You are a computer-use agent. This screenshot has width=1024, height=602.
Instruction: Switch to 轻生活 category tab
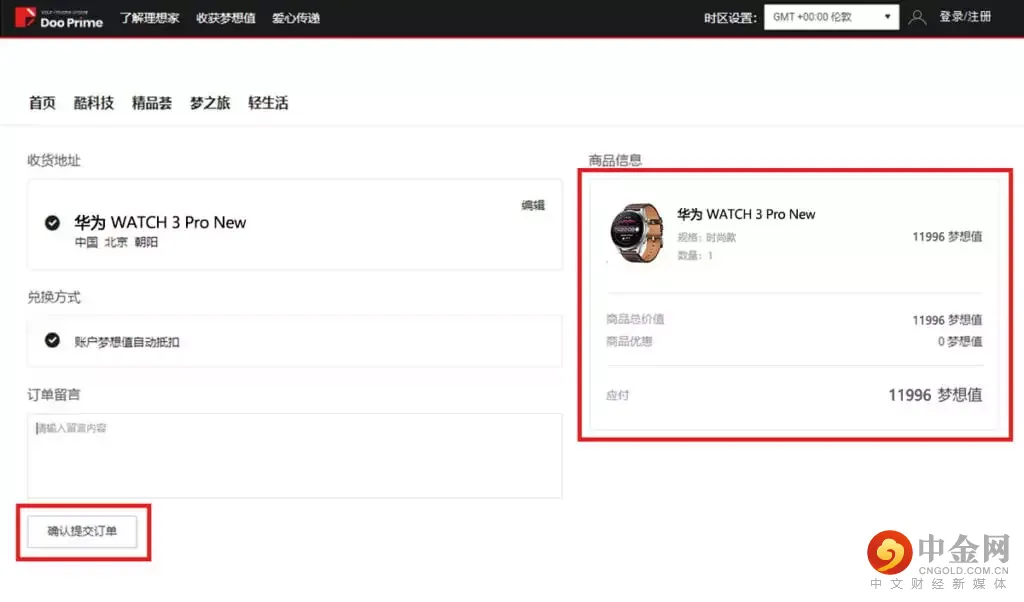click(268, 103)
